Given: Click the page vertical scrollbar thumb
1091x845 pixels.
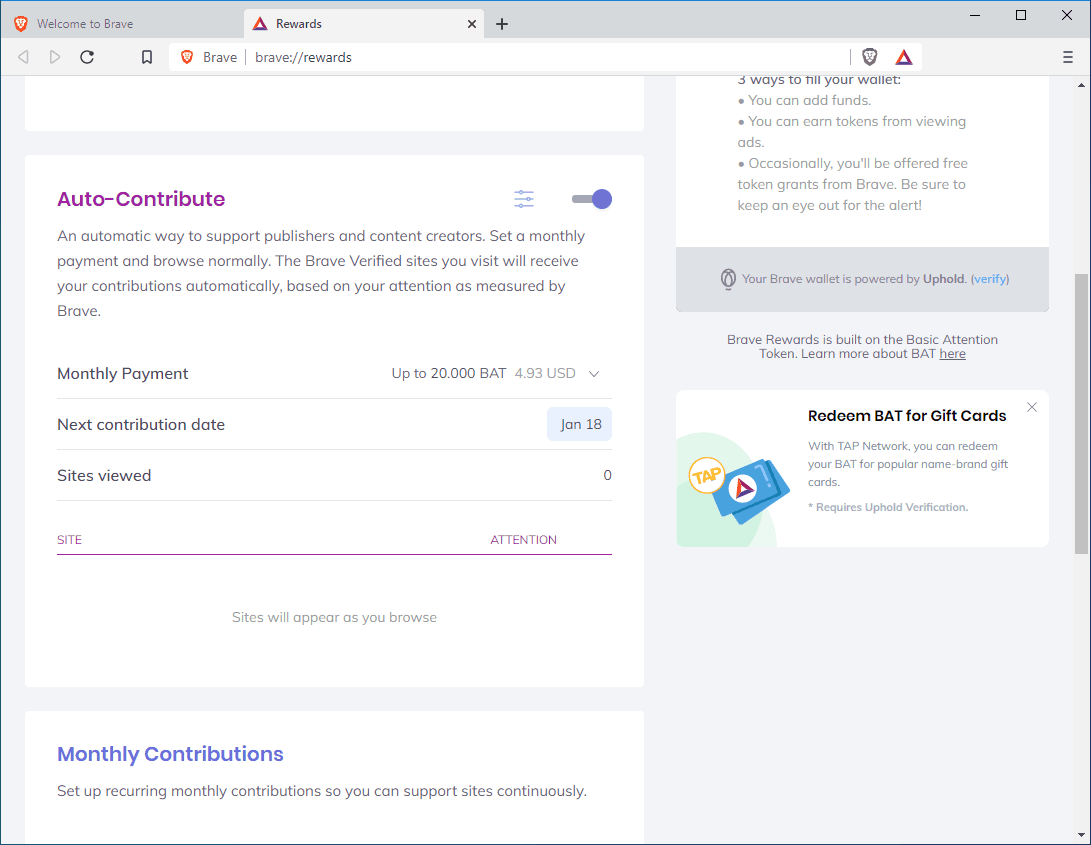Looking at the screenshot, I should [1081, 413].
